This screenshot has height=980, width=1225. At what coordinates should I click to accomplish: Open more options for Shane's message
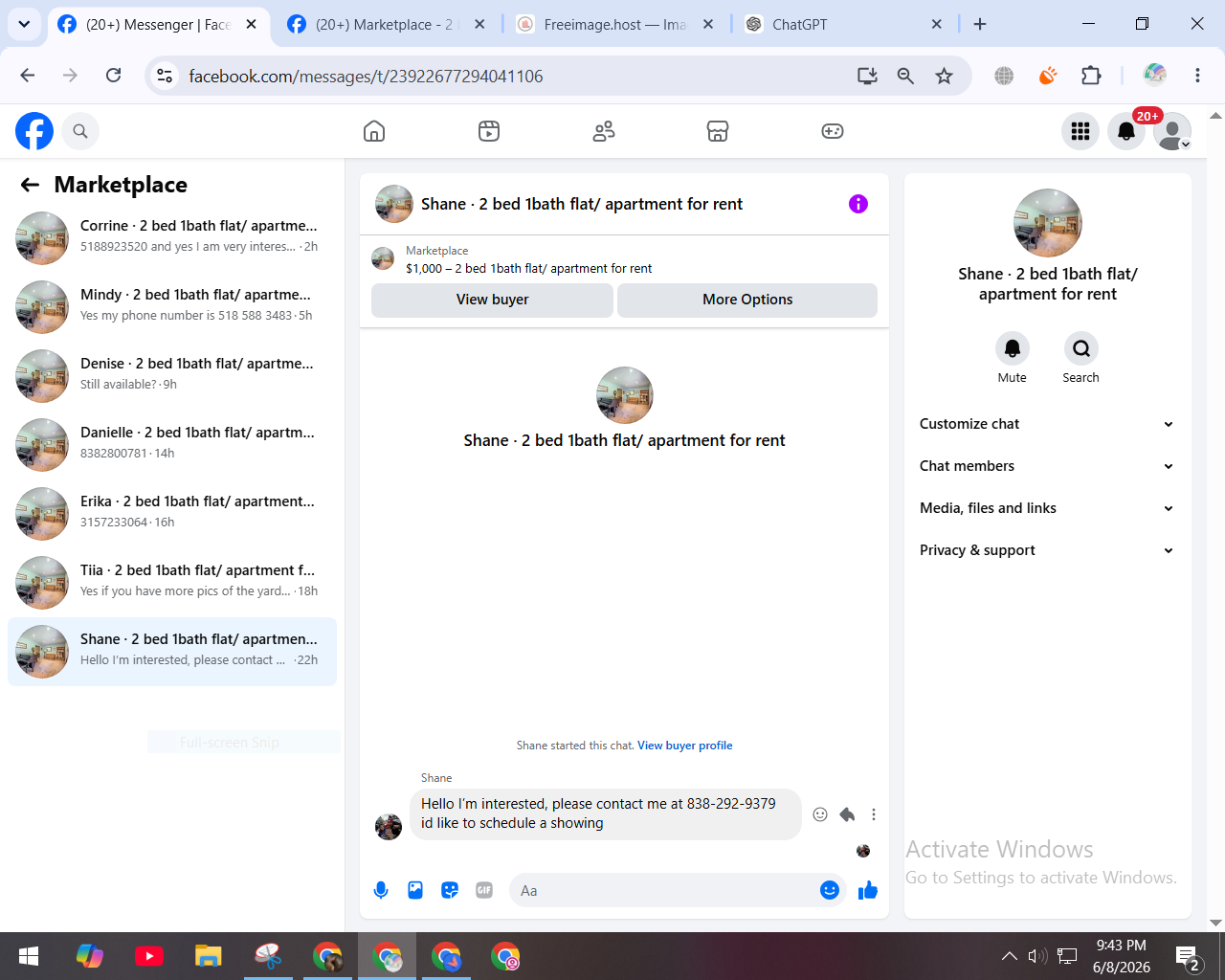(874, 814)
